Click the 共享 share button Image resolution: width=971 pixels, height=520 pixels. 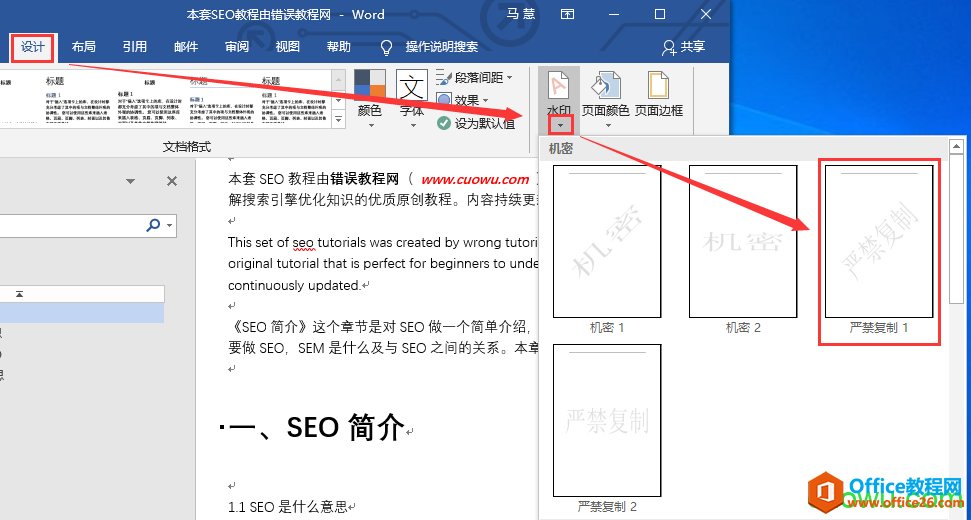(x=684, y=47)
